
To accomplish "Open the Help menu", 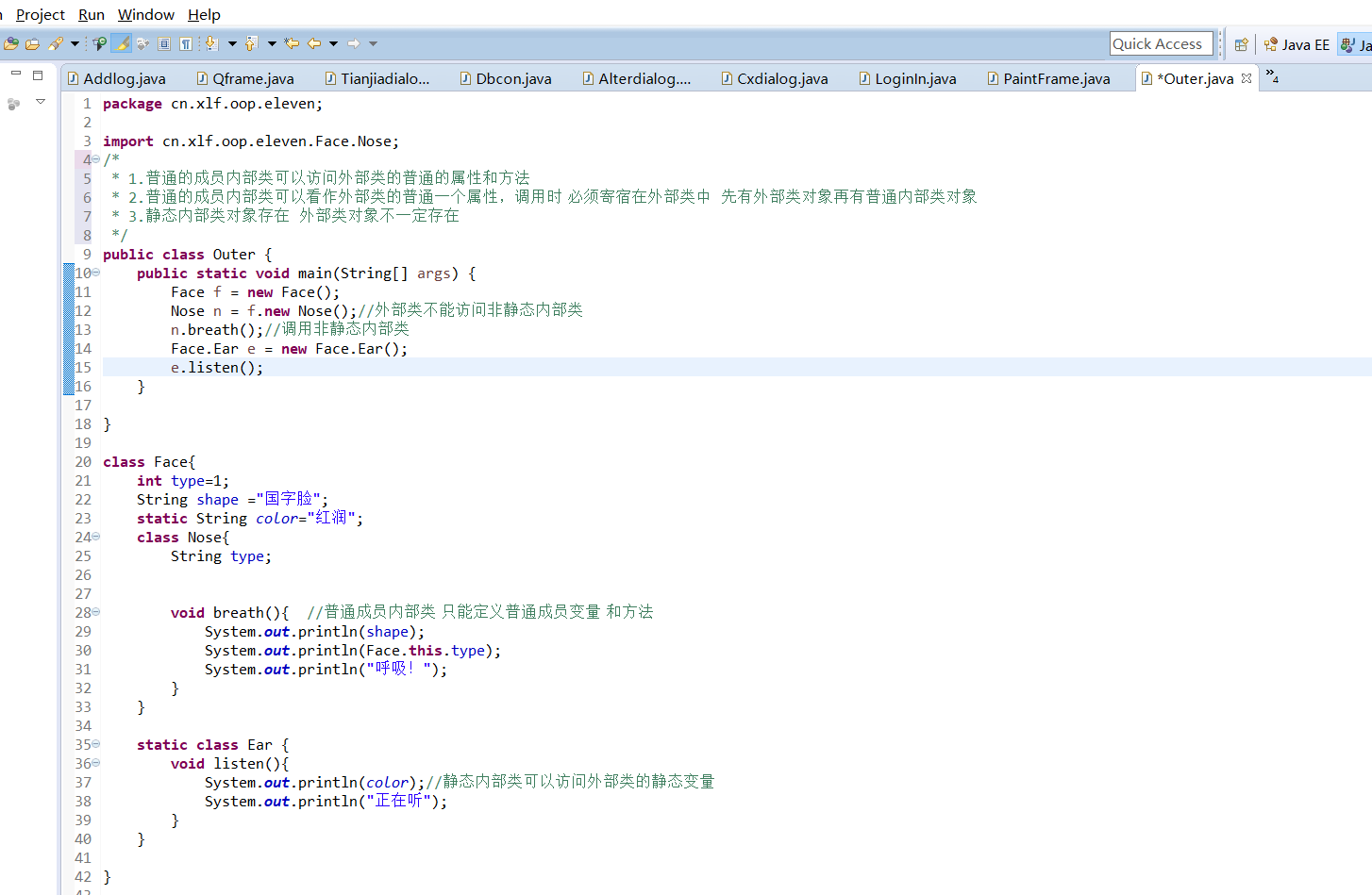I will (204, 14).
